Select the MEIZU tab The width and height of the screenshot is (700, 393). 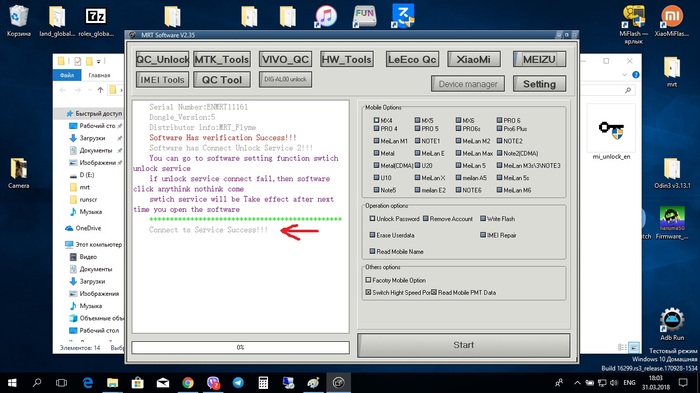pyautogui.click(x=539, y=59)
